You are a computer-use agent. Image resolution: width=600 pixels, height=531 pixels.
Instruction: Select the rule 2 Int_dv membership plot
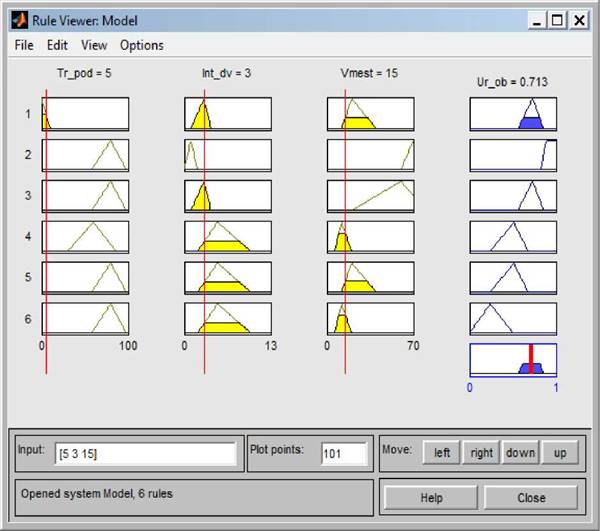tap(228, 155)
